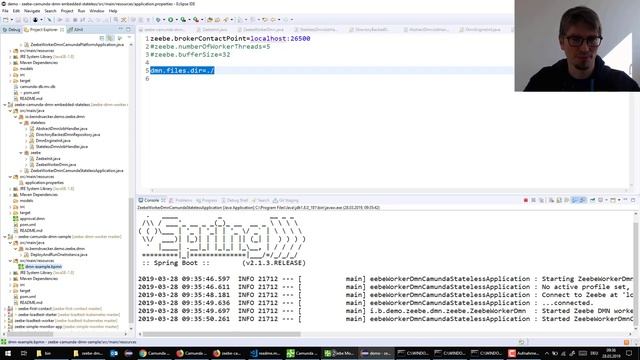Click the New file toolbar icon
Image resolution: width=640 pixels, height=360 pixels.
click(x=6, y=20)
